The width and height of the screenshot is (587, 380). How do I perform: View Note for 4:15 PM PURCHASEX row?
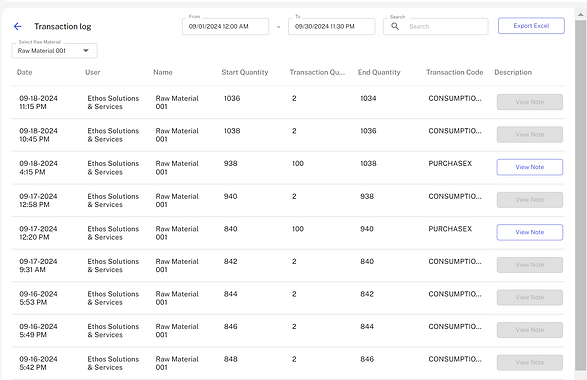pyautogui.click(x=530, y=167)
